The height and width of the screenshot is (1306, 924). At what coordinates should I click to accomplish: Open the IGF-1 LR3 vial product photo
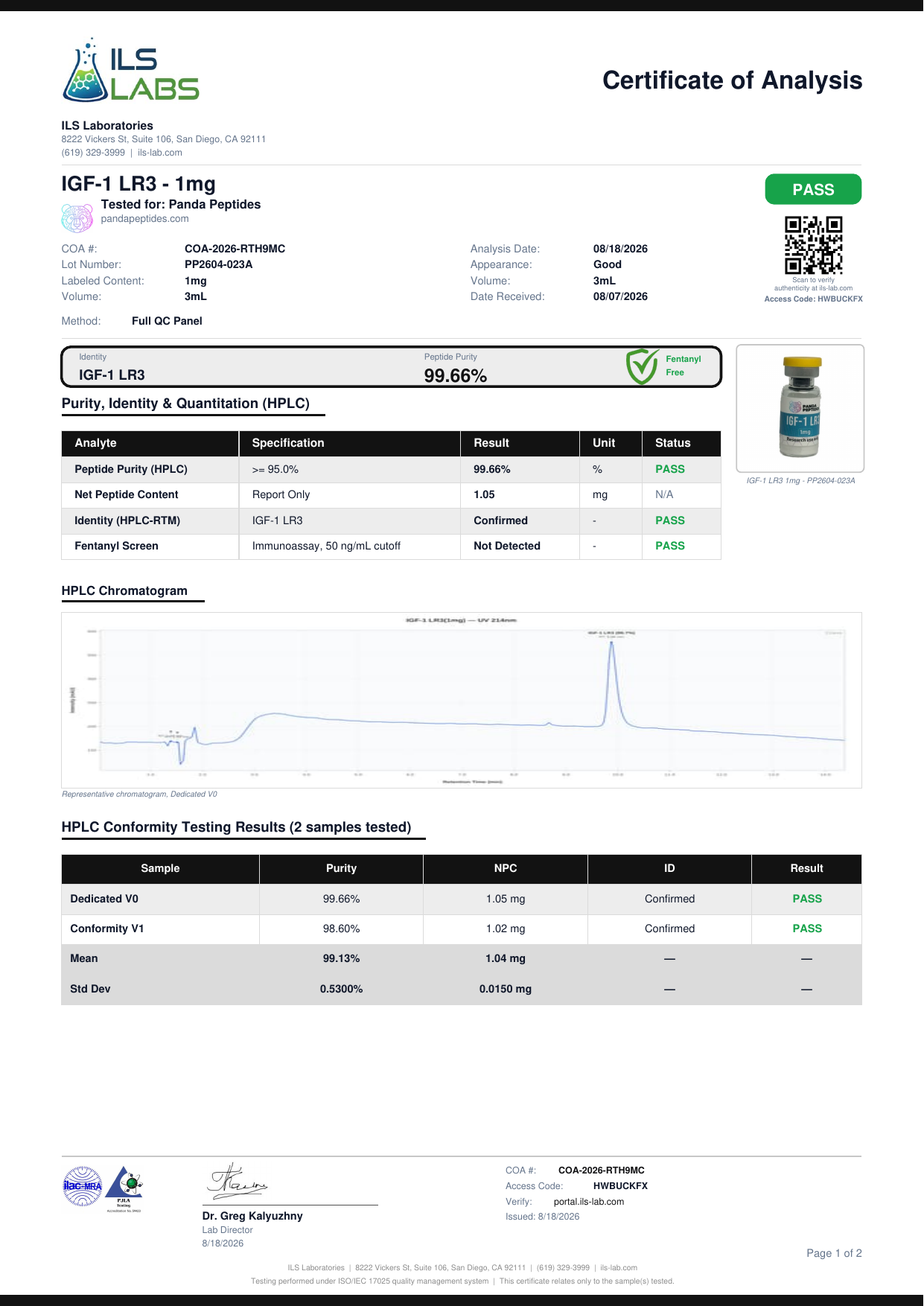pos(800,408)
